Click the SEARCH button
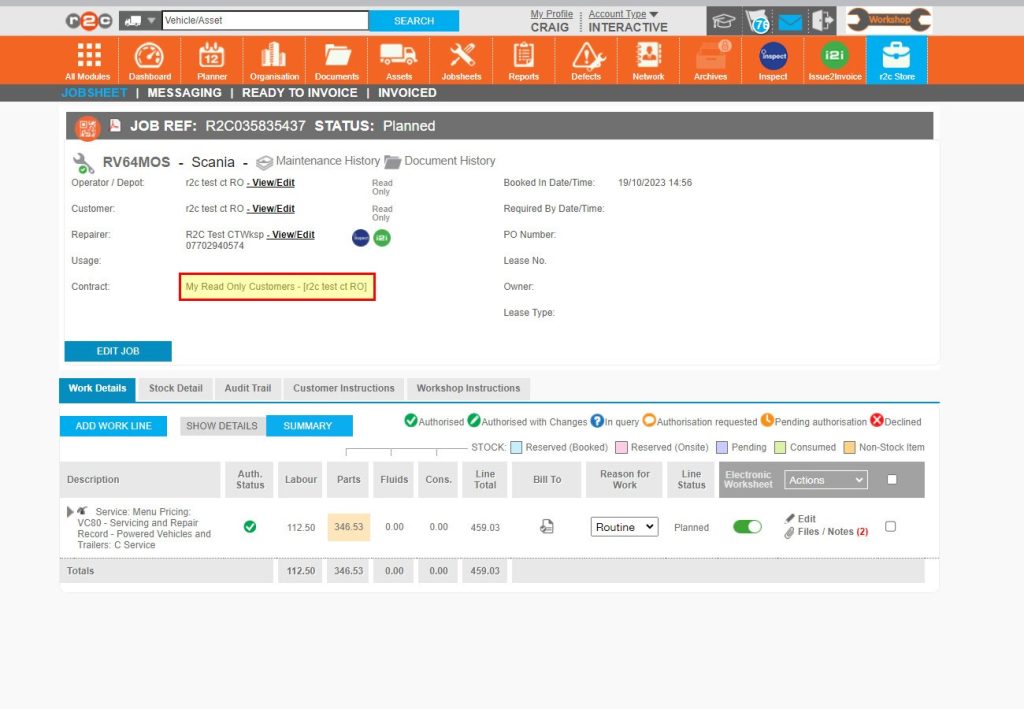This screenshot has width=1024, height=709. (x=413, y=21)
